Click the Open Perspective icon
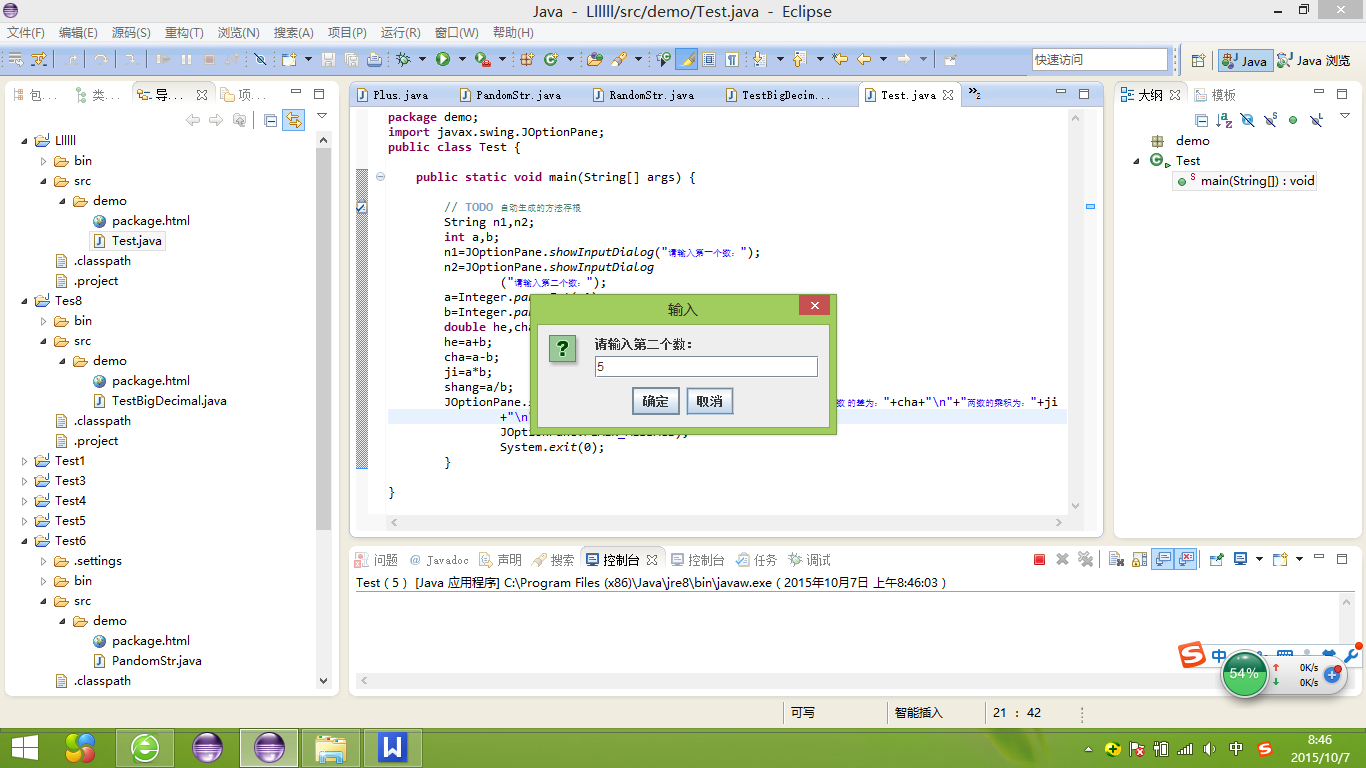This screenshot has height=768, width=1366. click(1198, 60)
